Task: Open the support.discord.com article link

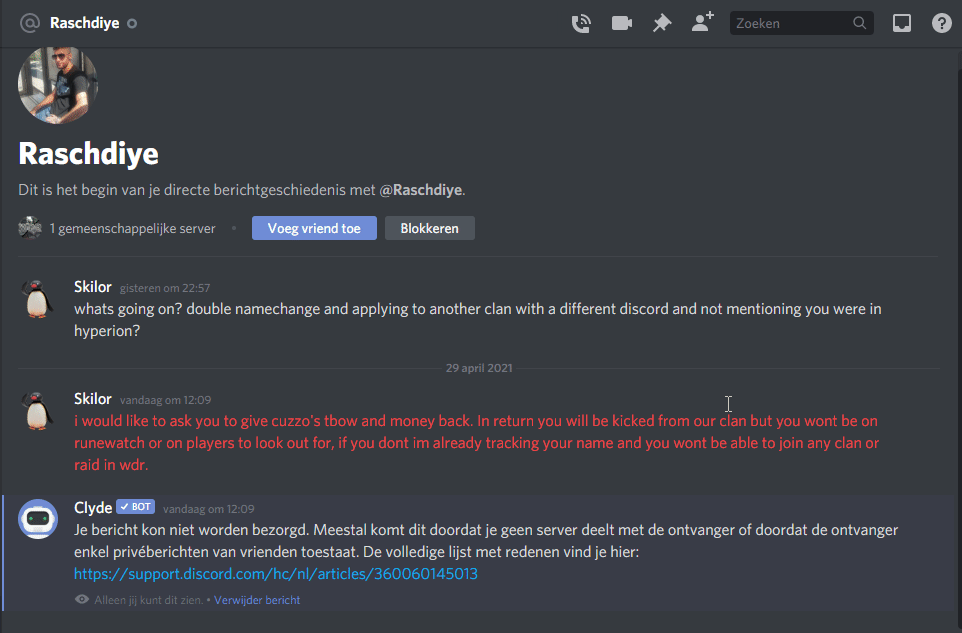Action: 275,574
